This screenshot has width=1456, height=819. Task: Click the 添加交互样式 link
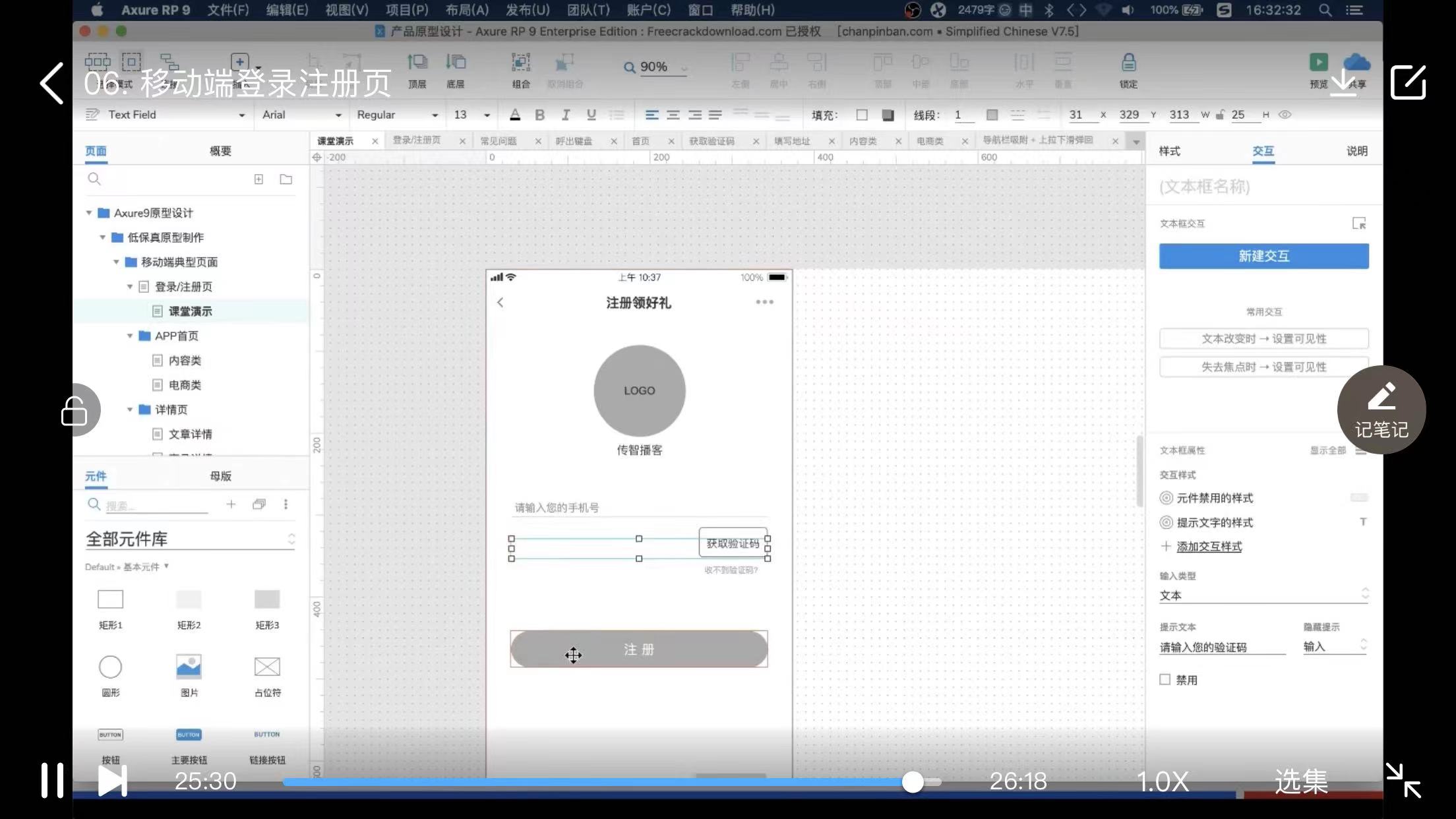(1209, 547)
